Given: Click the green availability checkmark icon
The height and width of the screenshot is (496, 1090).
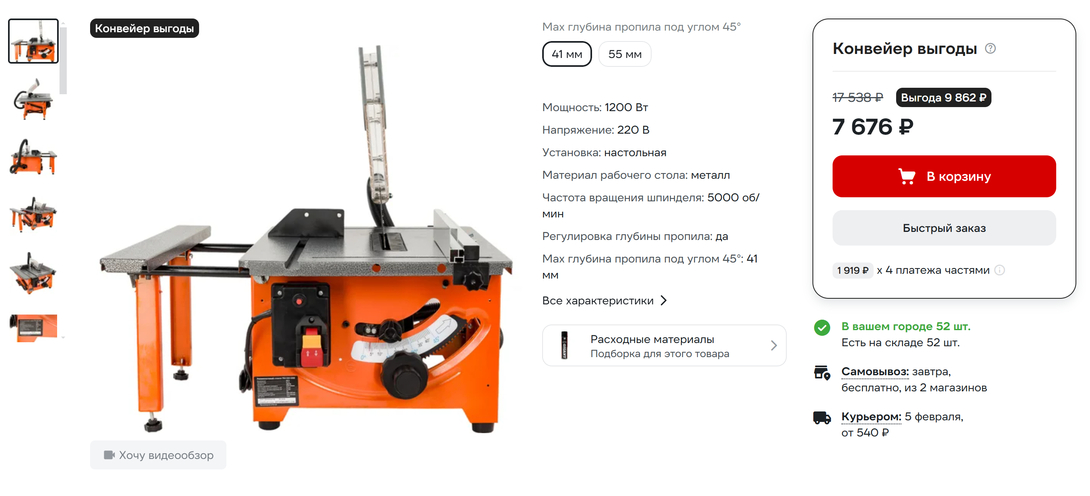Looking at the screenshot, I should pyautogui.click(x=822, y=327).
